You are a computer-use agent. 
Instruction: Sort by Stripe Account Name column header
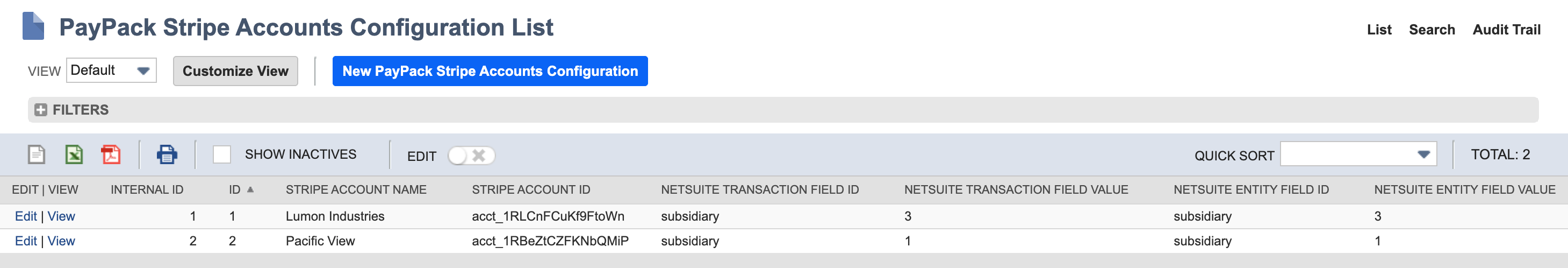pyautogui.click(x=356, y=189)
